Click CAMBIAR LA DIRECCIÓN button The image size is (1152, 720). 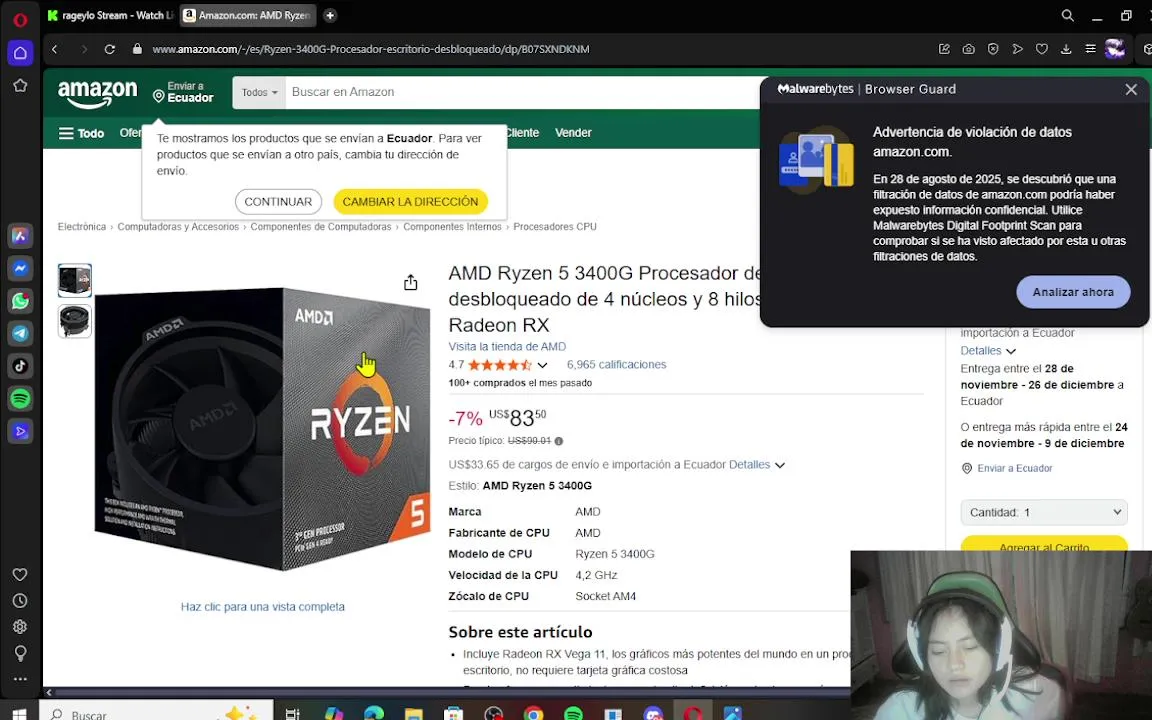(x=410, y=201)
